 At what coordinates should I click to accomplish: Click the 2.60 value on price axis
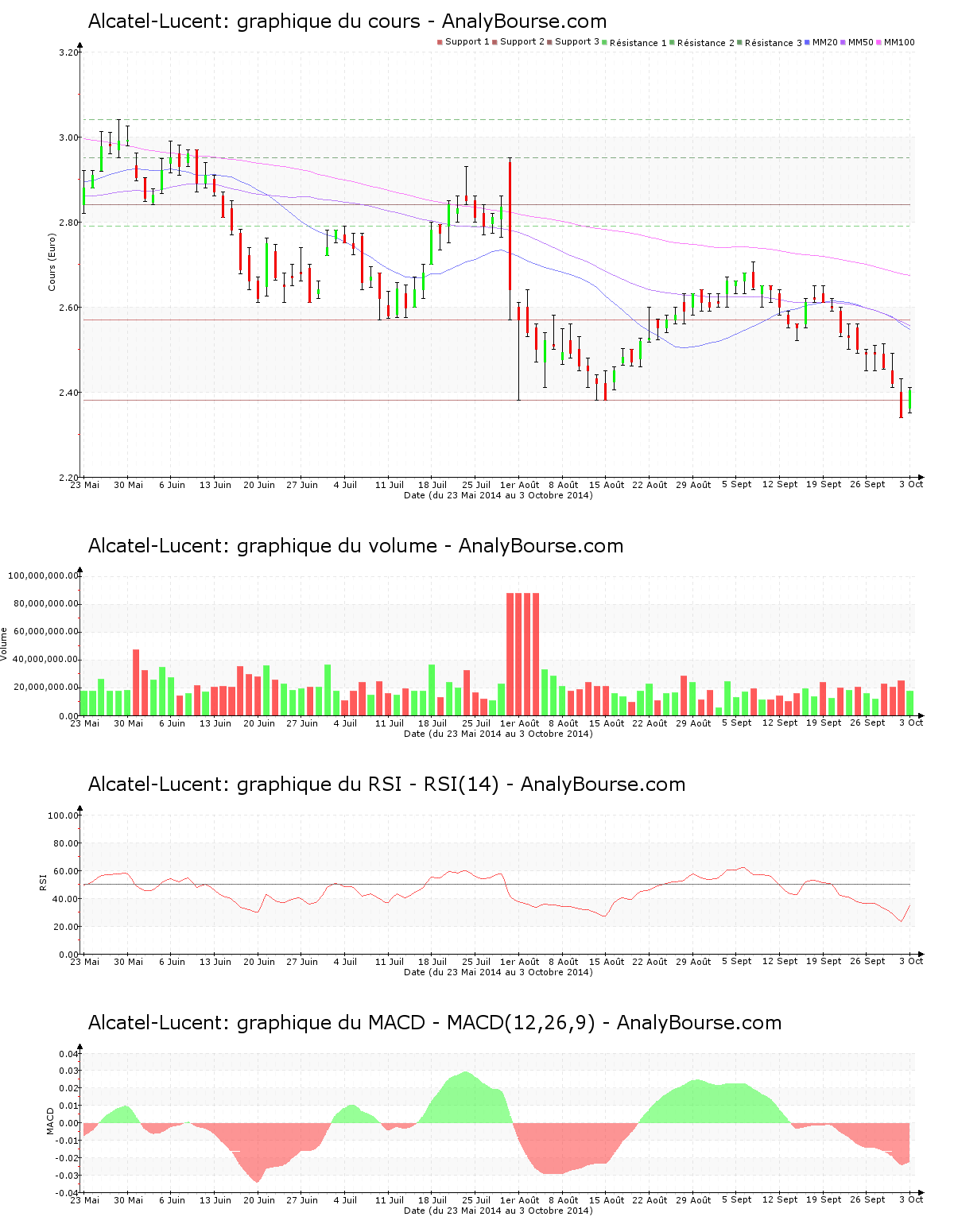pos(69,308)
